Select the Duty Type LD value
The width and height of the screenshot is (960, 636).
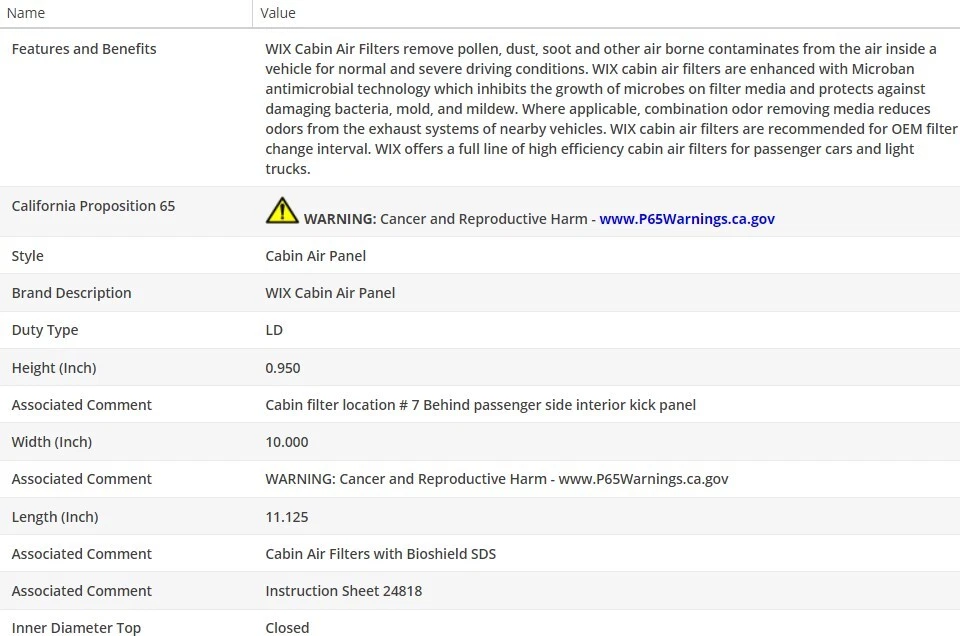pyautogui.click(x=274, y=330)
